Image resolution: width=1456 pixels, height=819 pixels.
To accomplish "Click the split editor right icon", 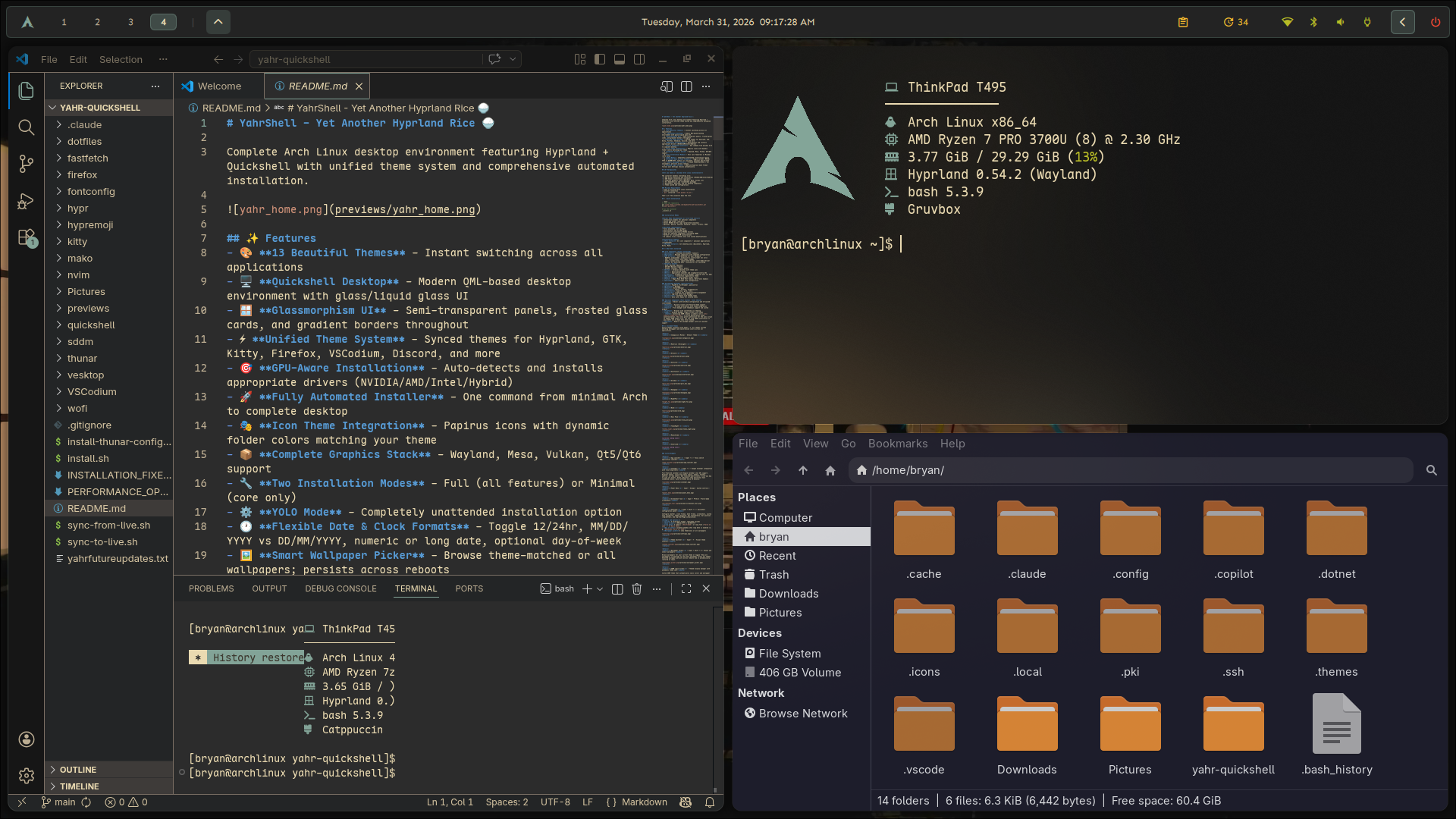I will [686, 86].
